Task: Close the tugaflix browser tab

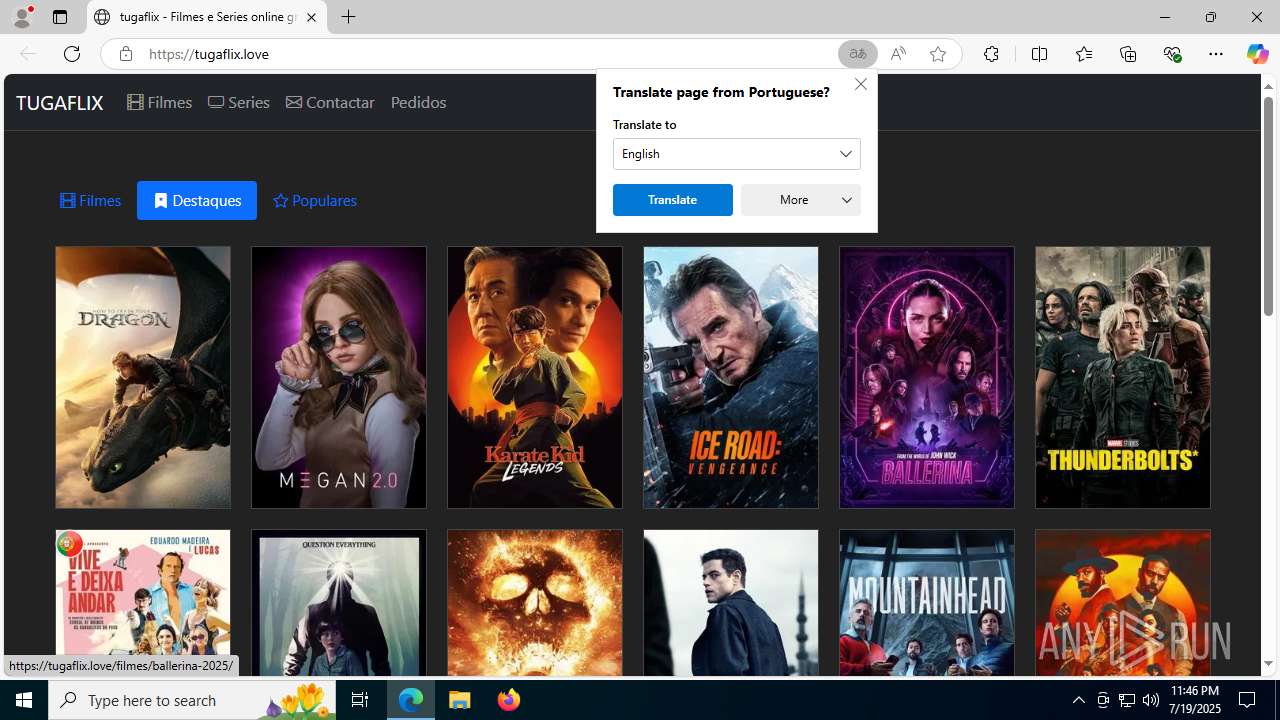Action: tap(311, 17)
